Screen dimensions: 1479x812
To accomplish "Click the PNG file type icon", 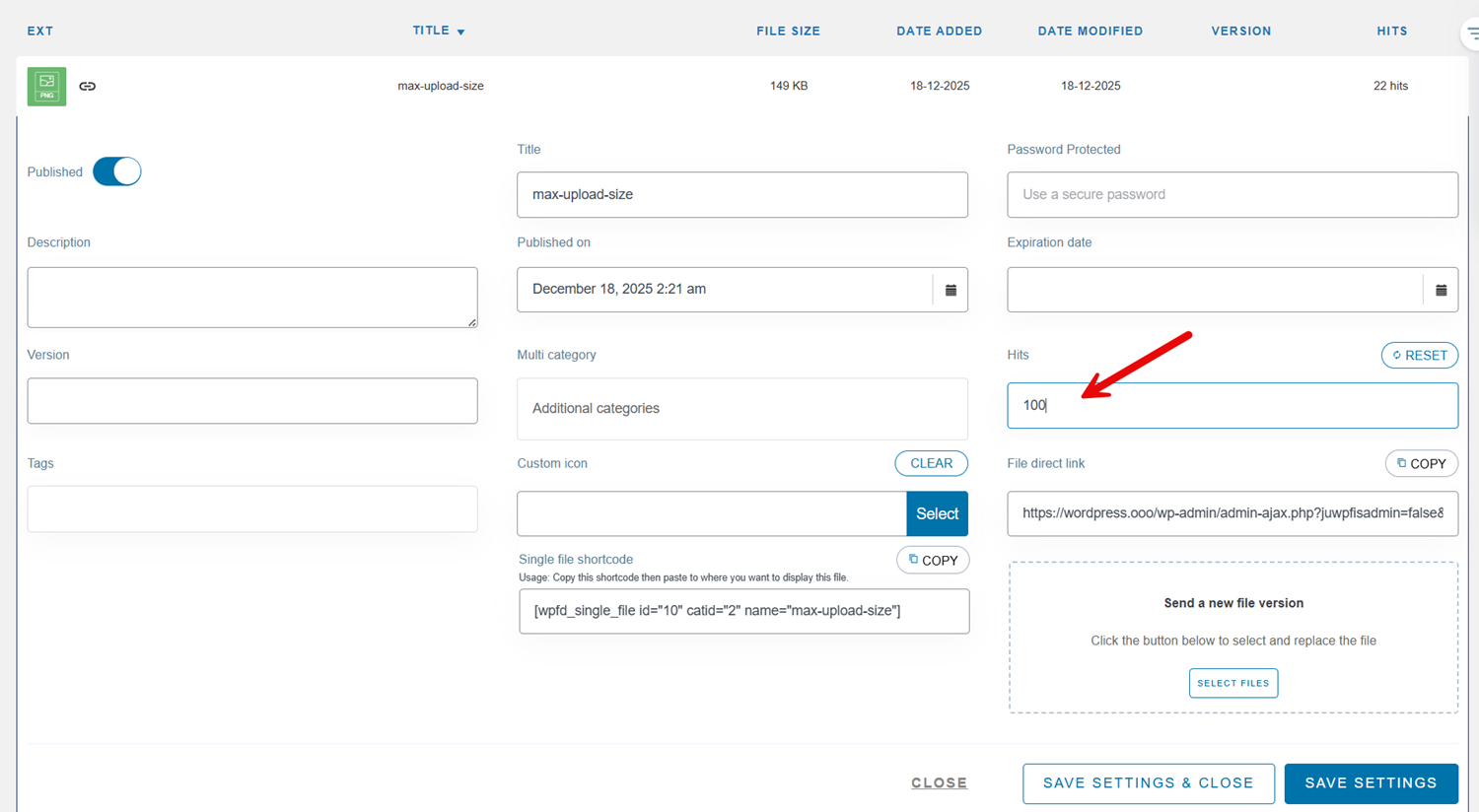I will click(x=46, y=87).
